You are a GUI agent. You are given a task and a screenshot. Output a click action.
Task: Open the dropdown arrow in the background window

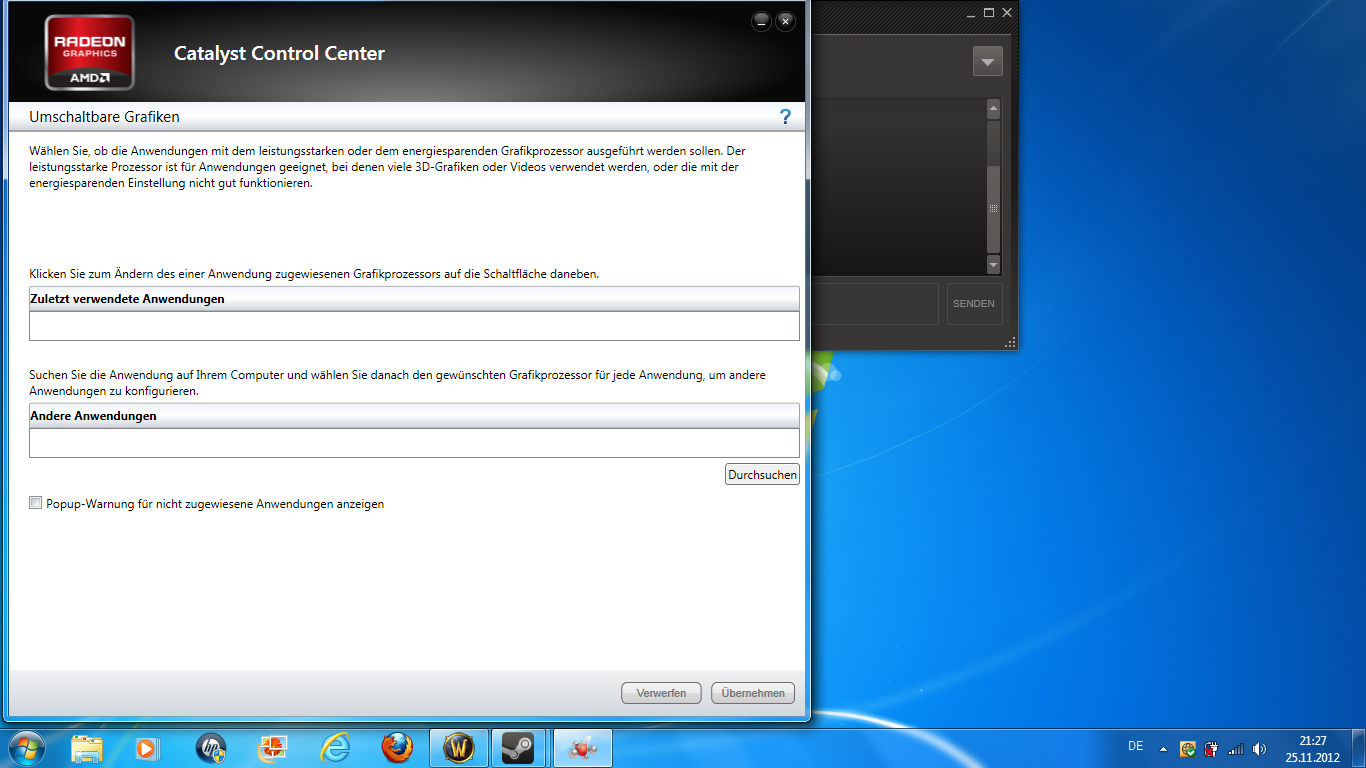[x=987, y=62]
